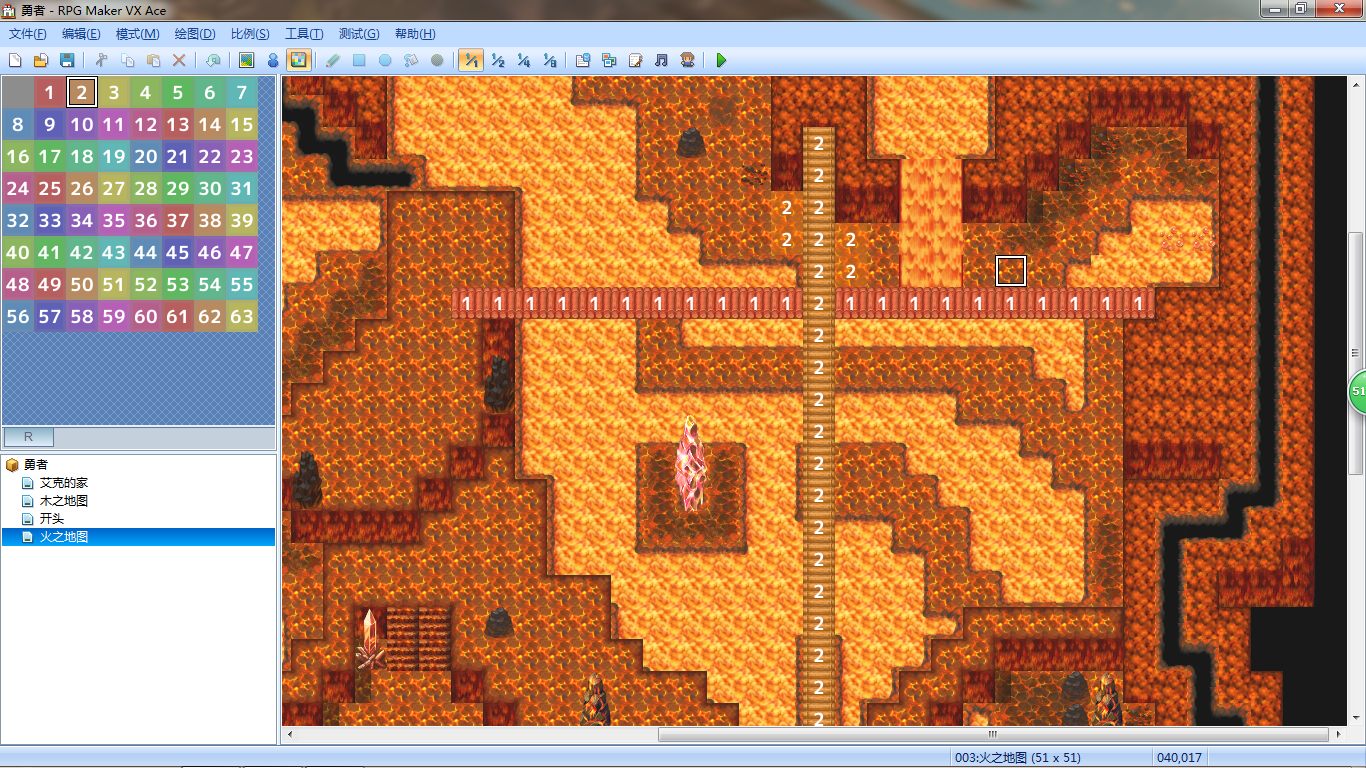The width and height of the screenshot is (1366, 768).
Task: Open project via folder icon
Action: point(41,60)
